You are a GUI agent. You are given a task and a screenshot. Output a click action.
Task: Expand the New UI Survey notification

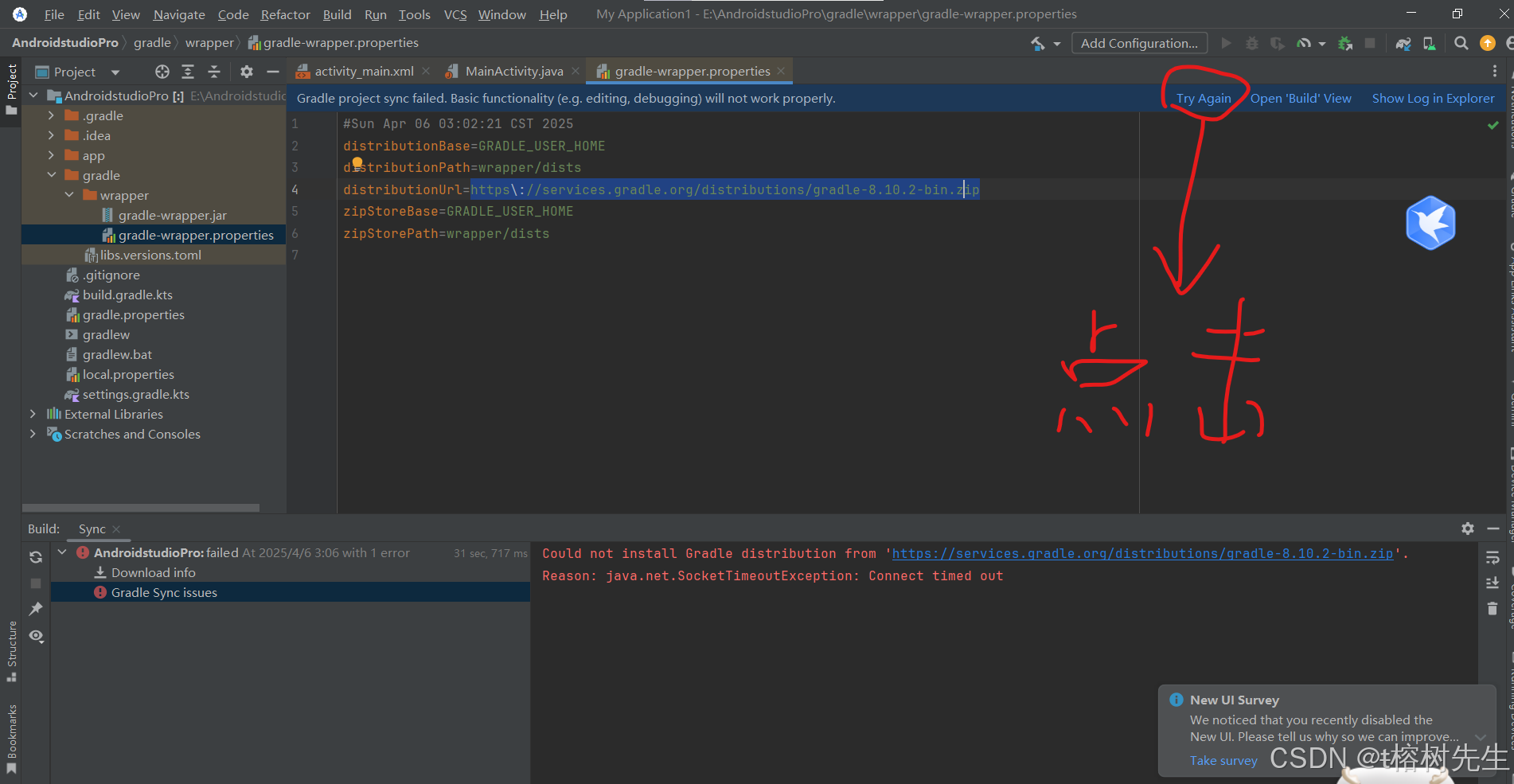[x=1481, y=737]
